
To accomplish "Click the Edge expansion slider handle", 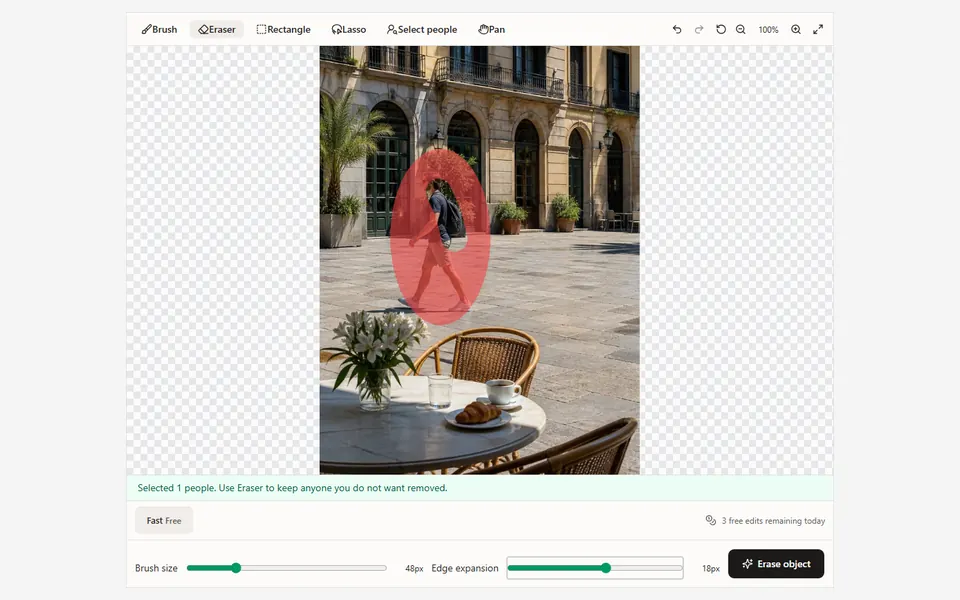I will pyautogui.click(x=606, y=568).
